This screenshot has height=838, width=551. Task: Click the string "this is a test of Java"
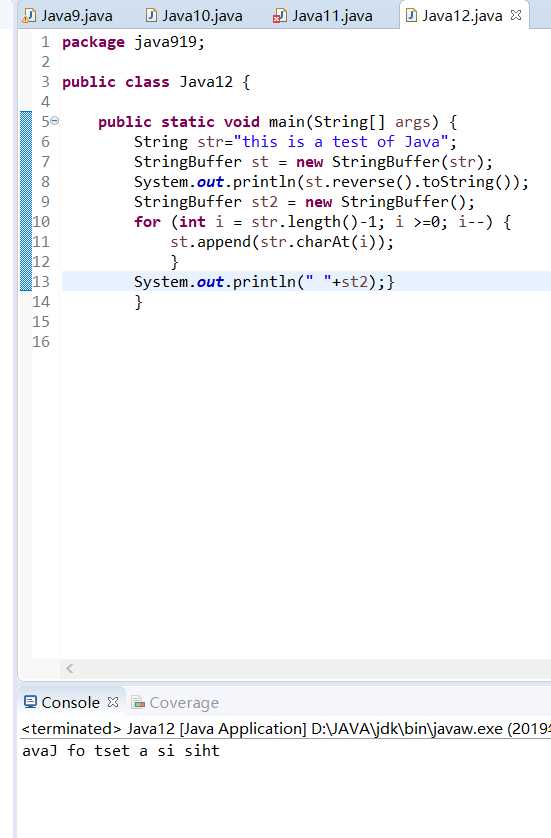(x=340, y=142)
